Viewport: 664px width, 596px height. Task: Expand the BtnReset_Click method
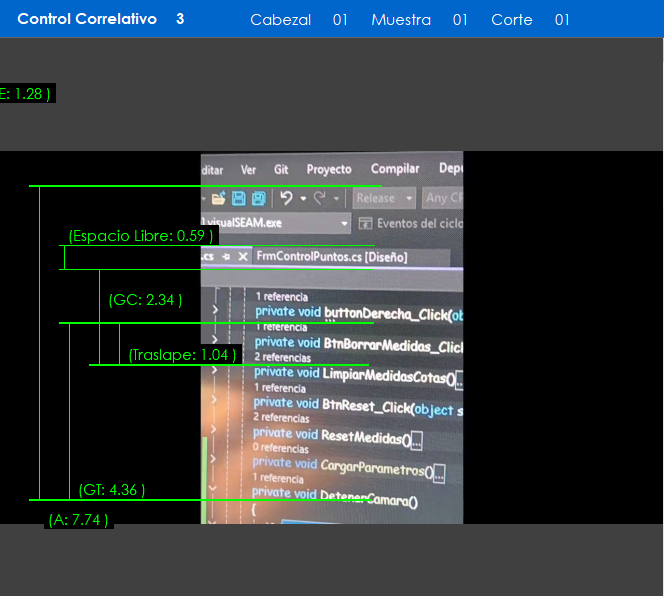click(x=215, y=401)
